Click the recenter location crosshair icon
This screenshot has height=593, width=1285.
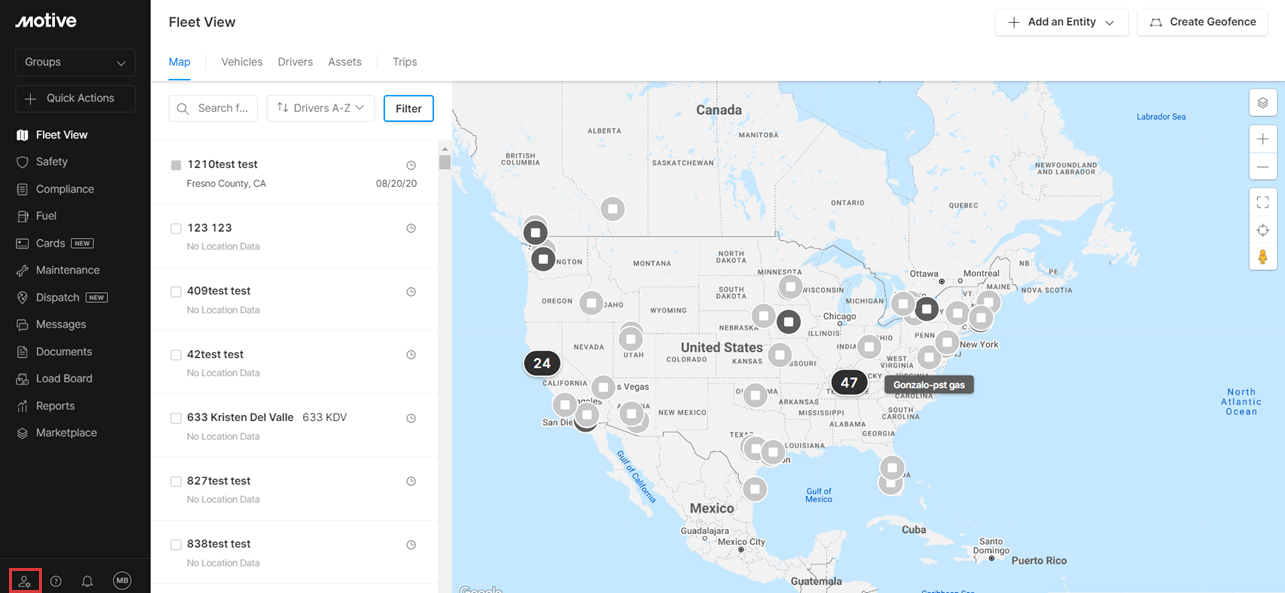coord(1262,230)
